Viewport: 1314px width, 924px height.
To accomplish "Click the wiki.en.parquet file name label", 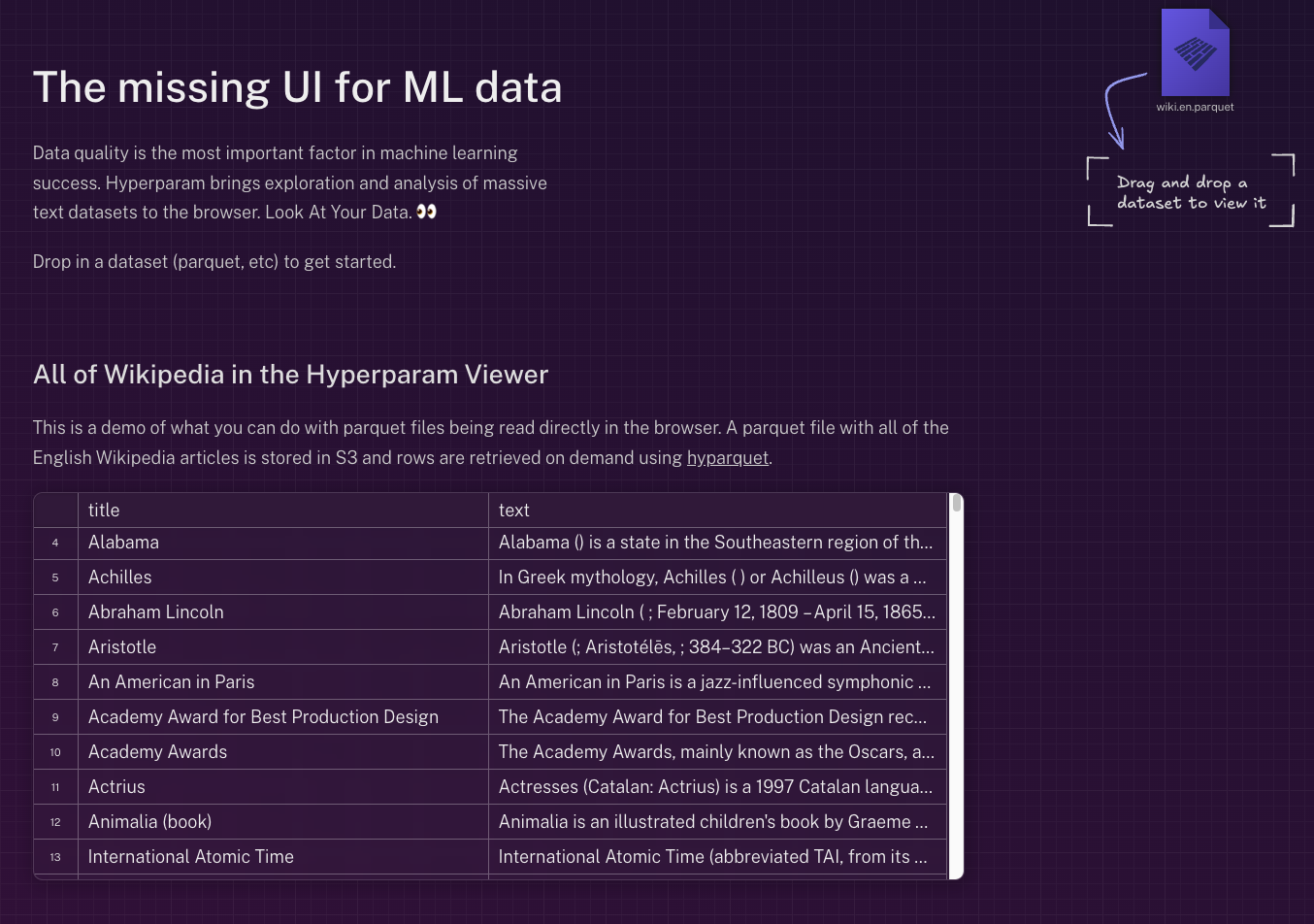I will click(x=1195, y=107).
